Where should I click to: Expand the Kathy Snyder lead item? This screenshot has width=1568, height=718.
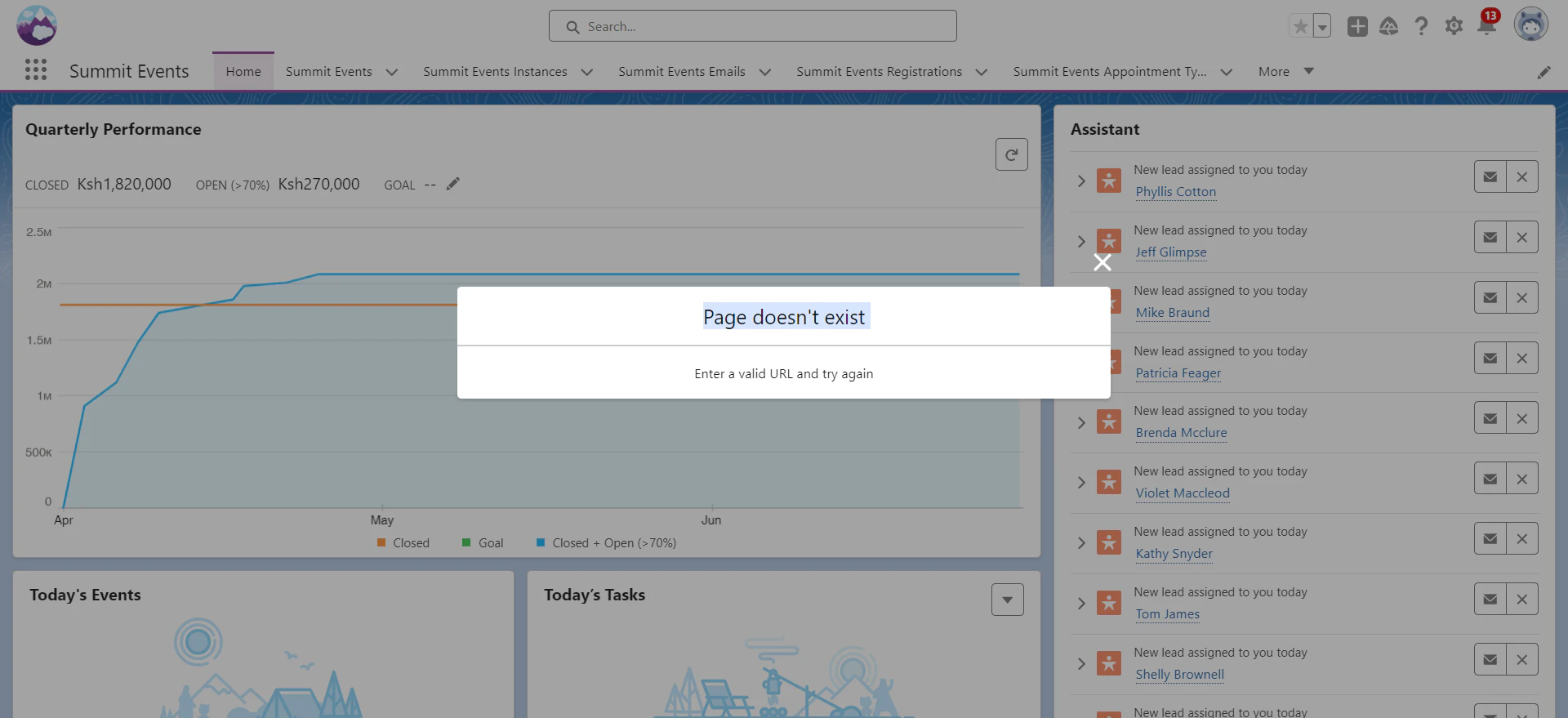pyautogui.click(x=1081, y=543)
